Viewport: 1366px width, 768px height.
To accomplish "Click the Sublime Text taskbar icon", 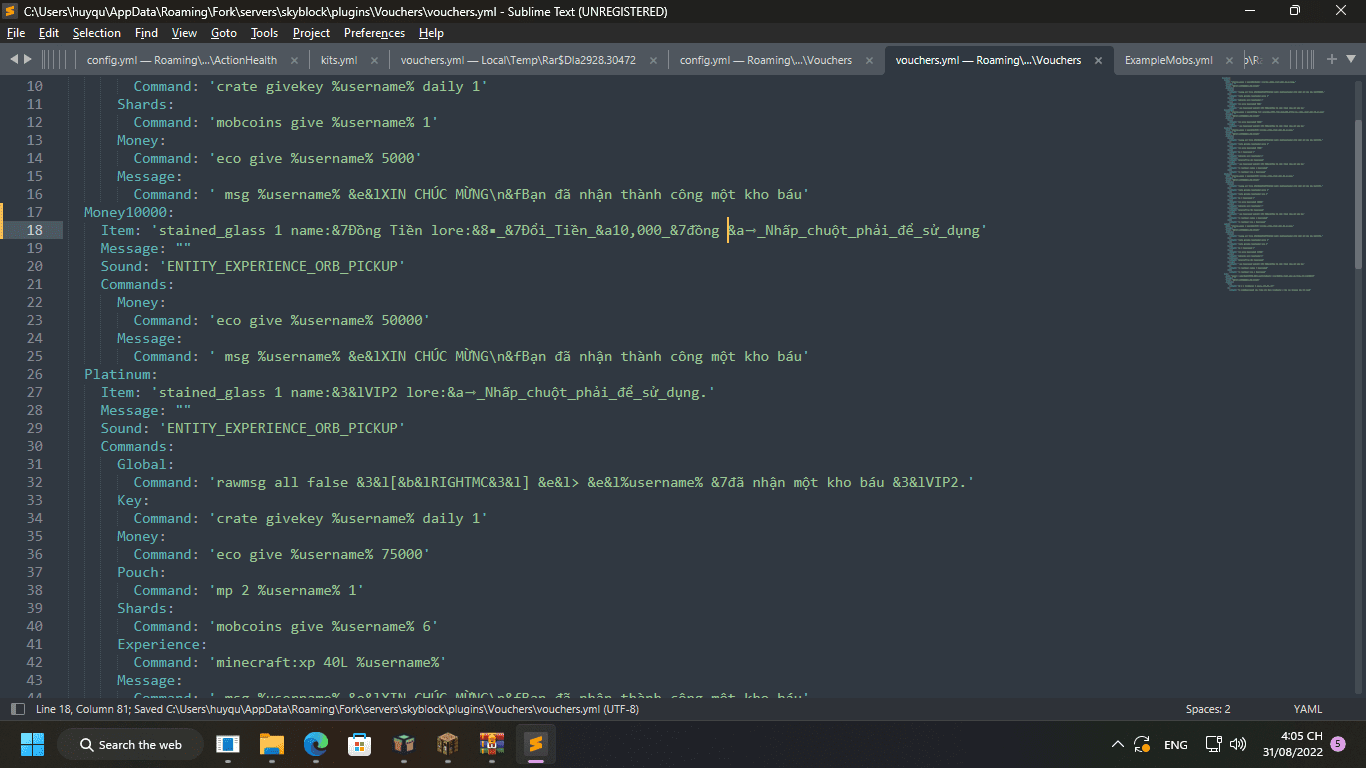I will coord(536,744).
